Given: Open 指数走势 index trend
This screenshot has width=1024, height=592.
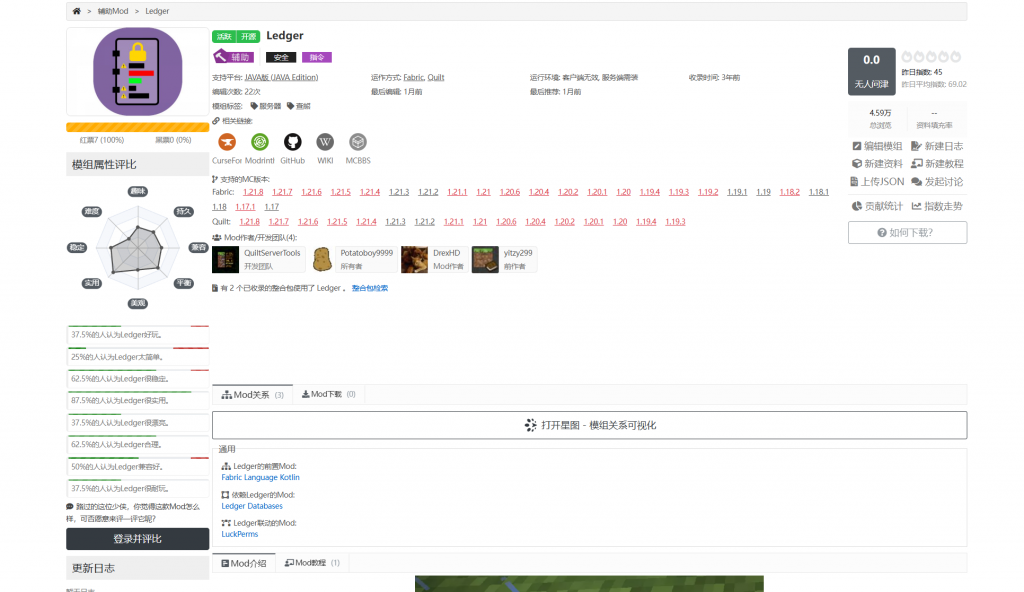Looking at the screenshot, I should tap(937, 206).
